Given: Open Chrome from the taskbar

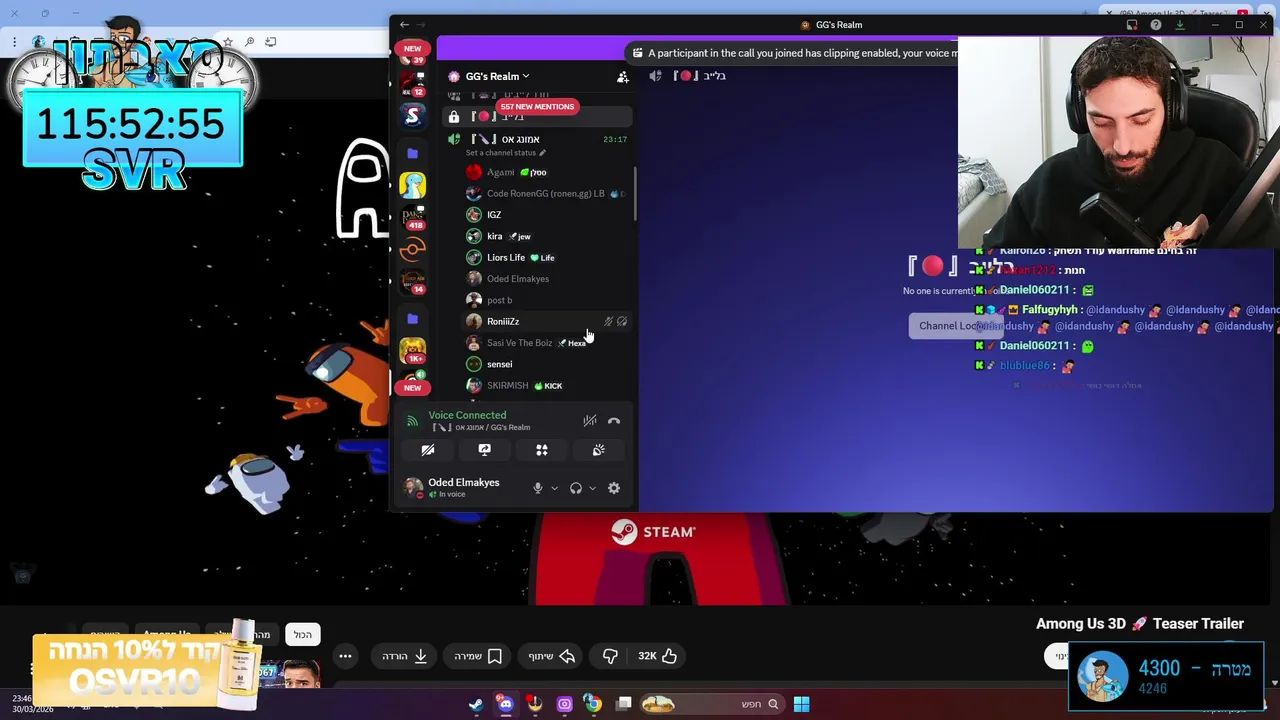Looking at the screenshot, I should tap(593, 704).
